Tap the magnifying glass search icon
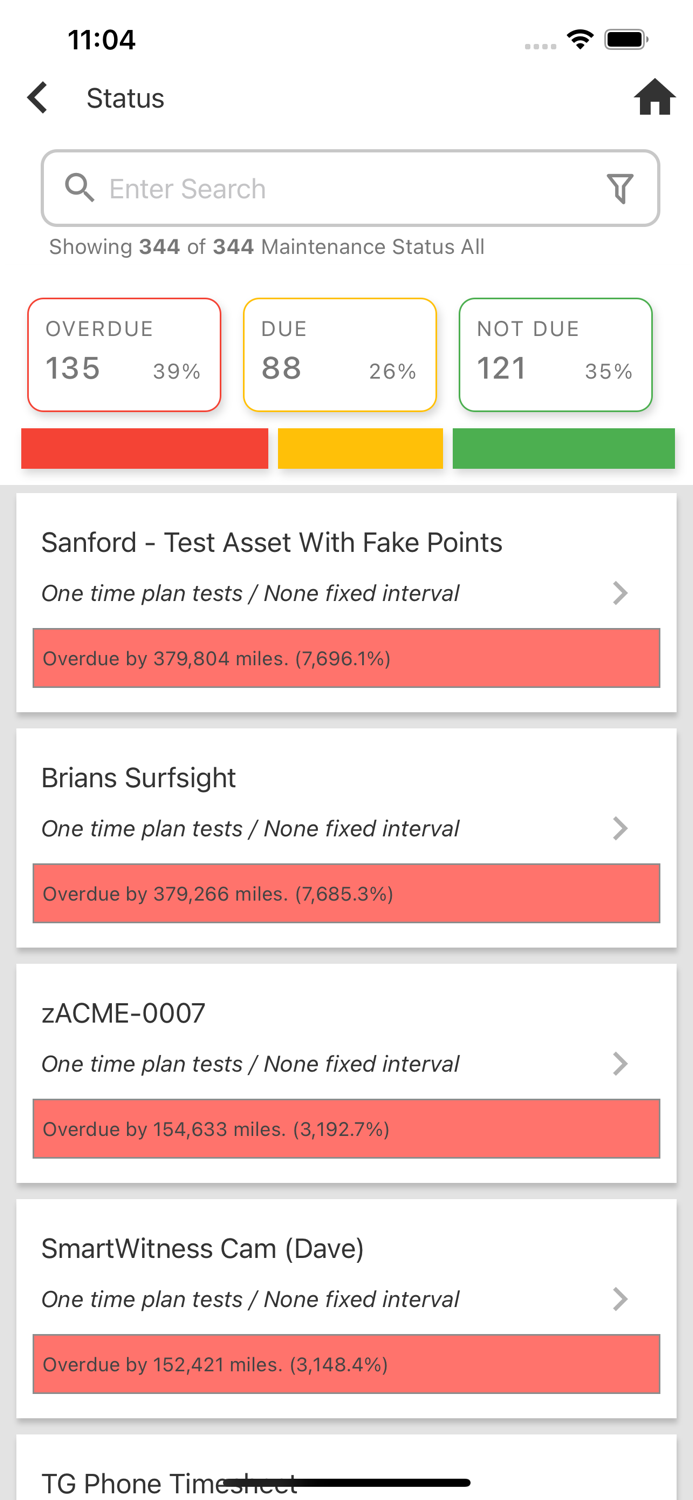Viewport: 693px width, 1500px height. pos(79,188)
